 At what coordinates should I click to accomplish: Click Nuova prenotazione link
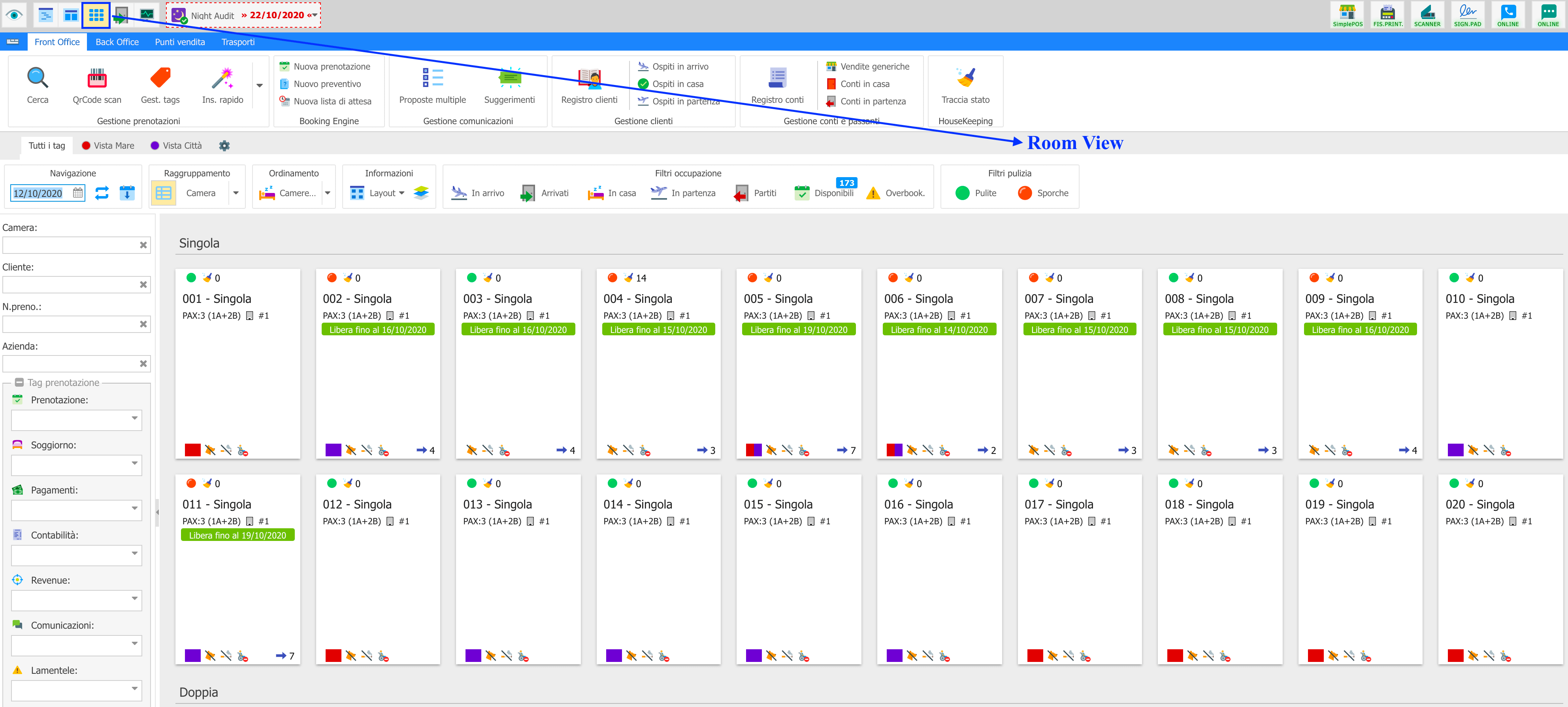(331, 66)
